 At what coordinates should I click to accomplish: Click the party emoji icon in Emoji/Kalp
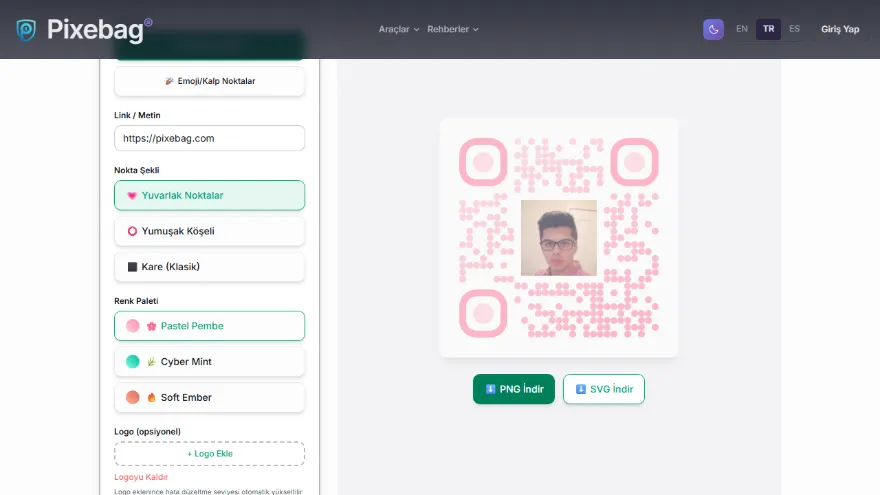click(169, 81)
